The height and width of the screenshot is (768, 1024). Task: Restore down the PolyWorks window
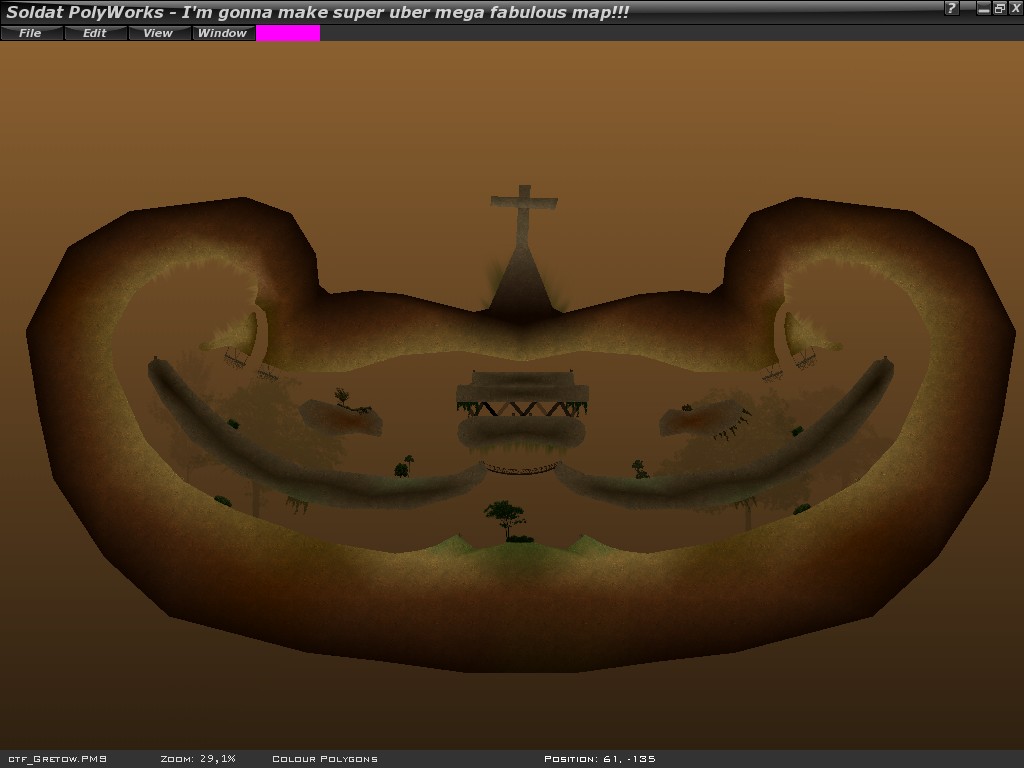999,8
